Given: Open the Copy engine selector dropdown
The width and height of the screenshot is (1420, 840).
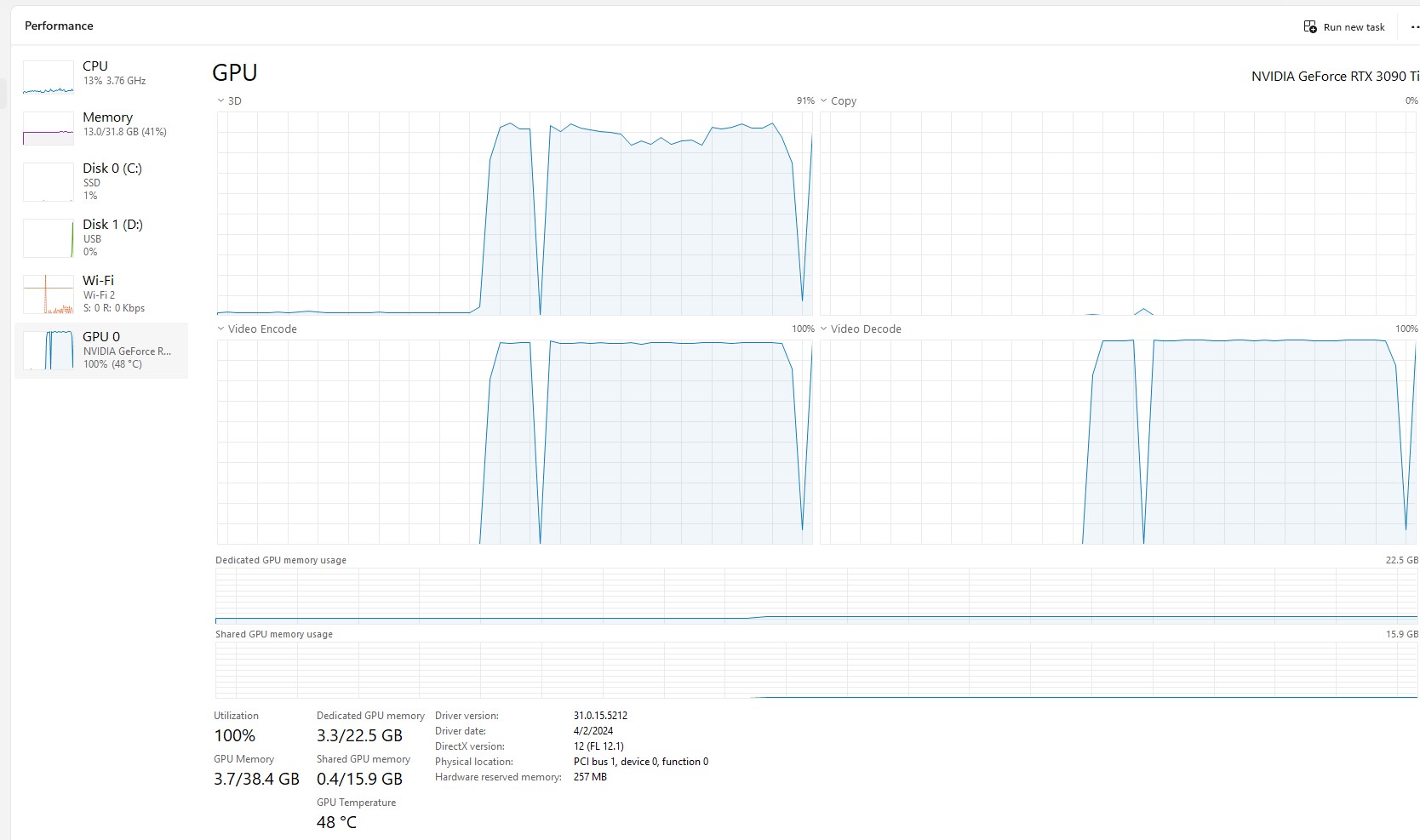Looking at the screenshot, I should pyautogui.click(x=824, y=100).
